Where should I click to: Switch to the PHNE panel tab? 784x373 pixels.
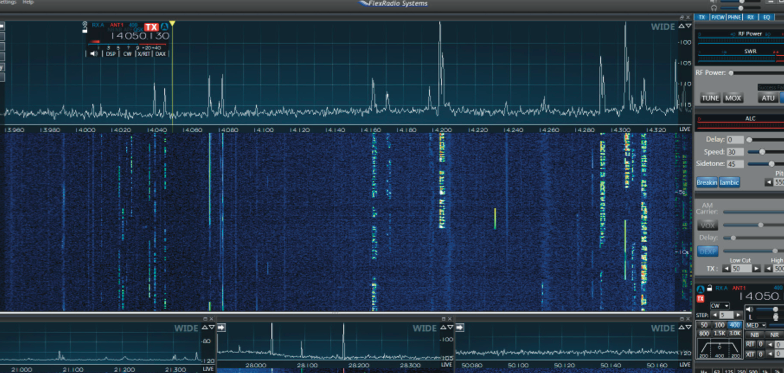pos(734,17)
